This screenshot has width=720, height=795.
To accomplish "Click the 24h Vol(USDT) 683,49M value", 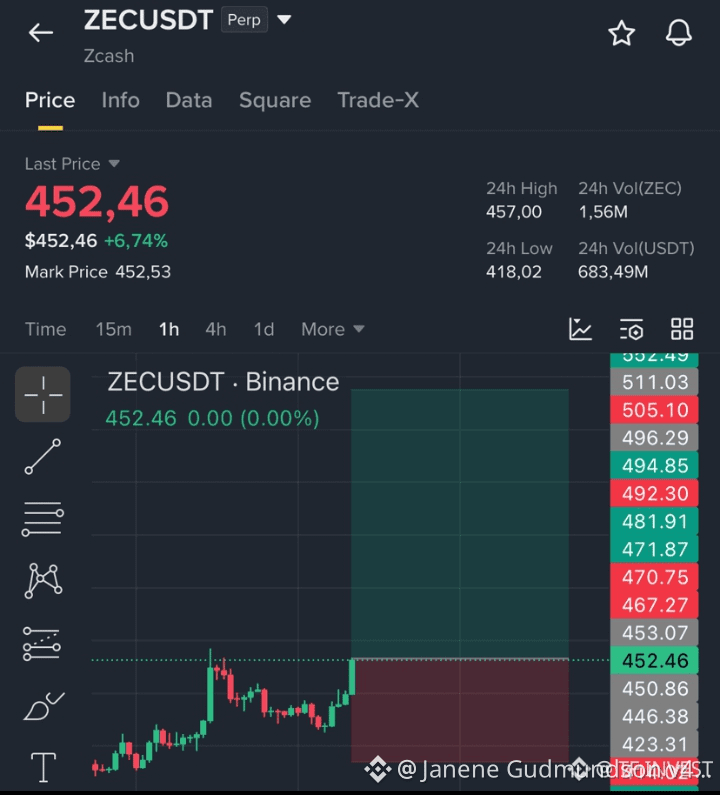I will (613, 272).
